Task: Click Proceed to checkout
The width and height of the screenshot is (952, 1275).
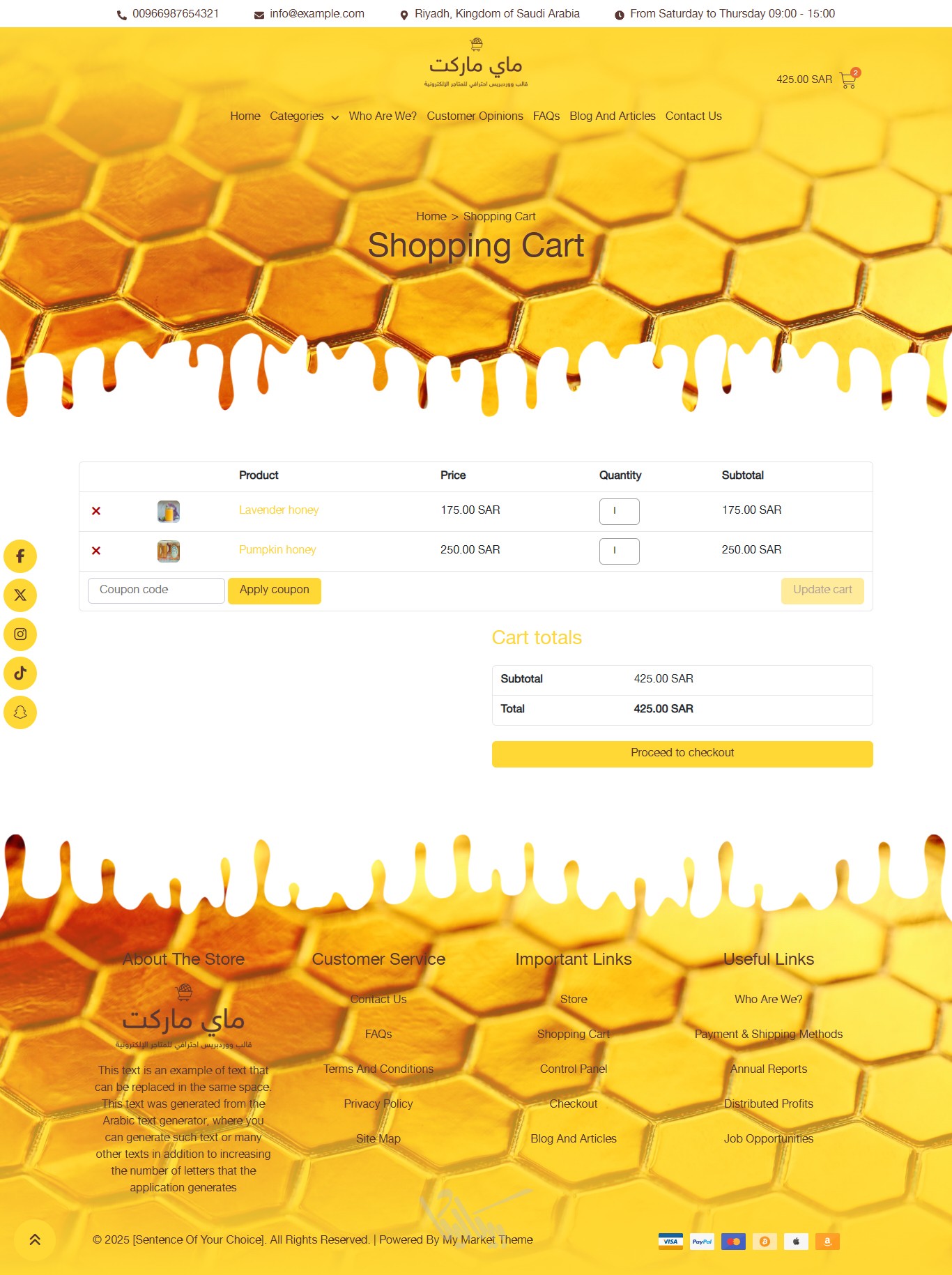Action: 682,754
